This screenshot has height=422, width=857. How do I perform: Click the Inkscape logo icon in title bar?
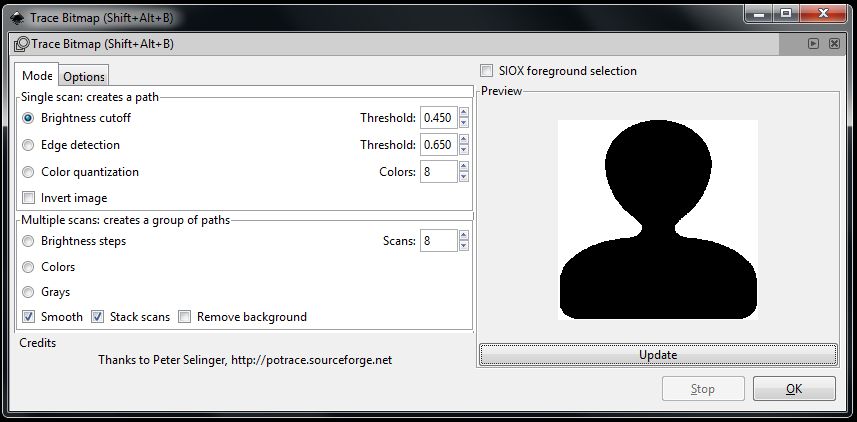coord(17,17)
